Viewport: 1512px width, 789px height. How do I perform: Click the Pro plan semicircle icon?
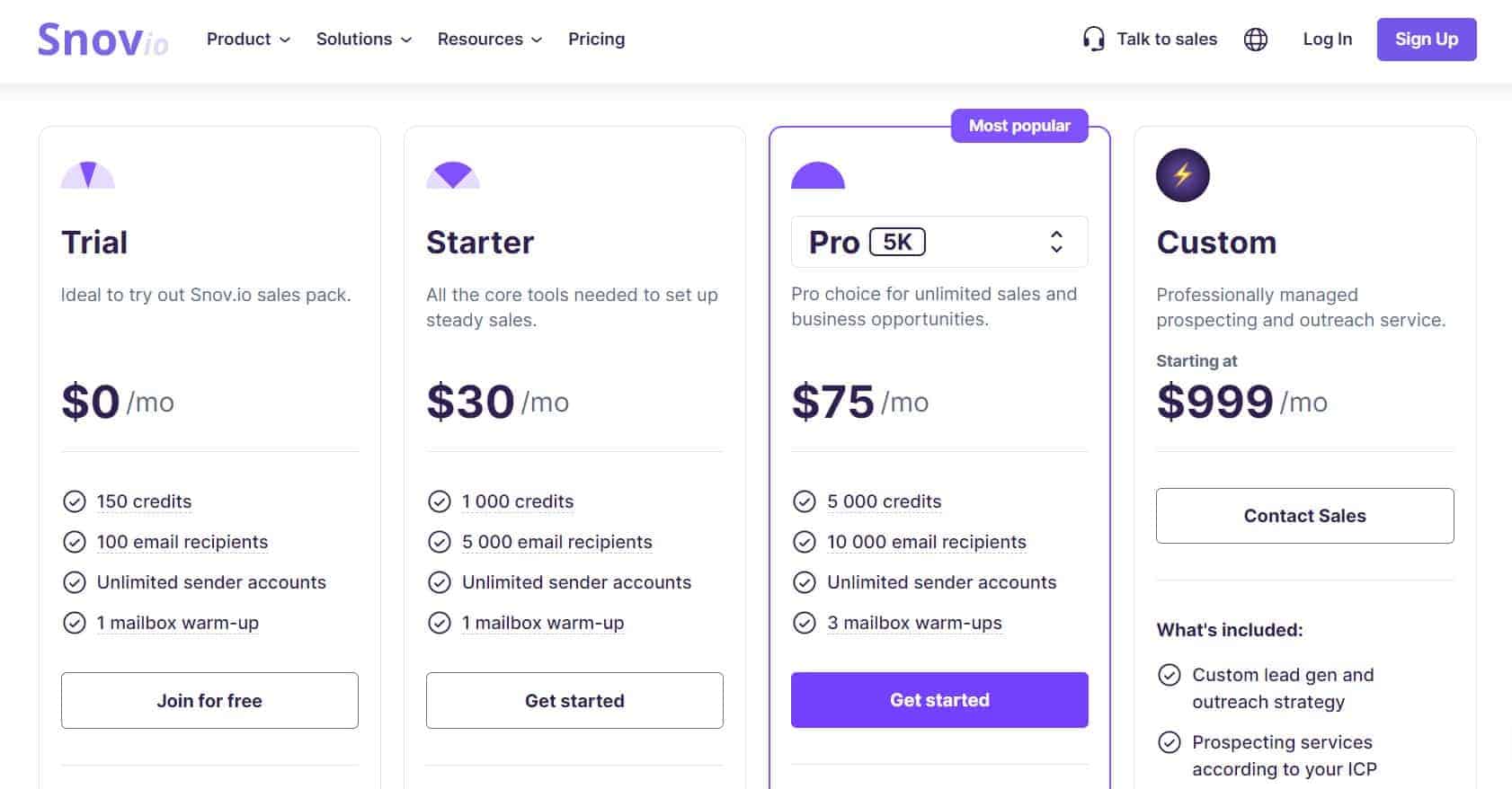tap(818, 174)
